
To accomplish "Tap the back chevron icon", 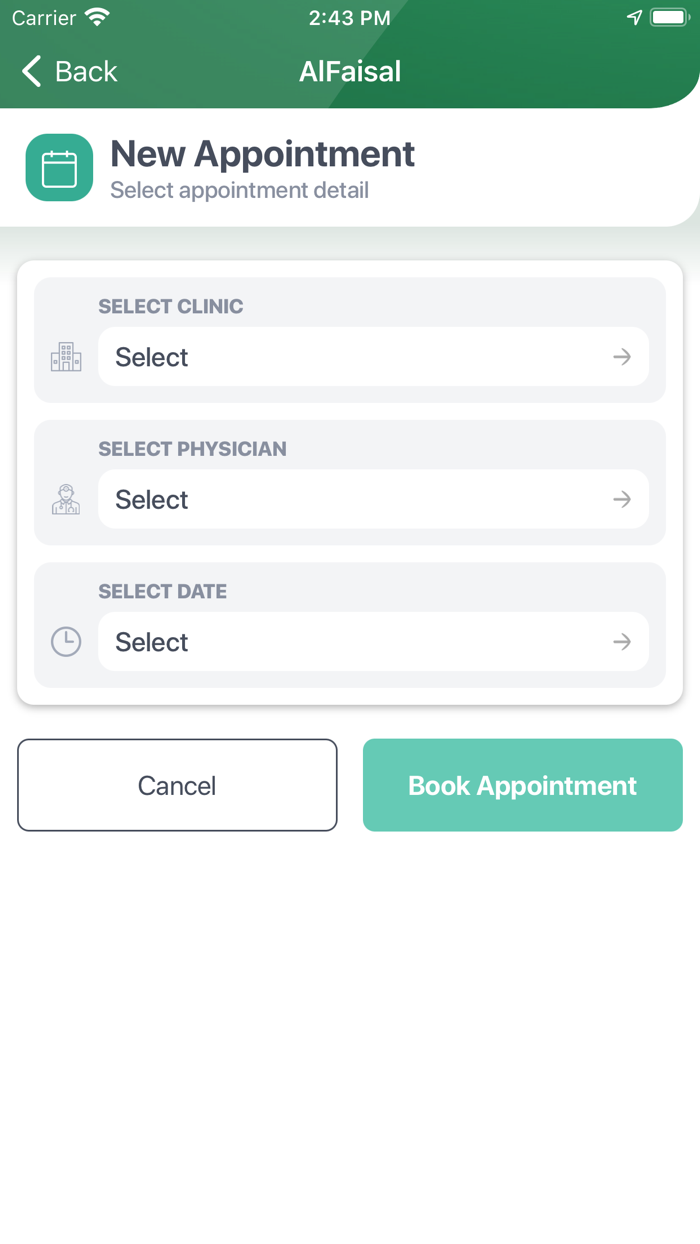I will click(32, 71).
